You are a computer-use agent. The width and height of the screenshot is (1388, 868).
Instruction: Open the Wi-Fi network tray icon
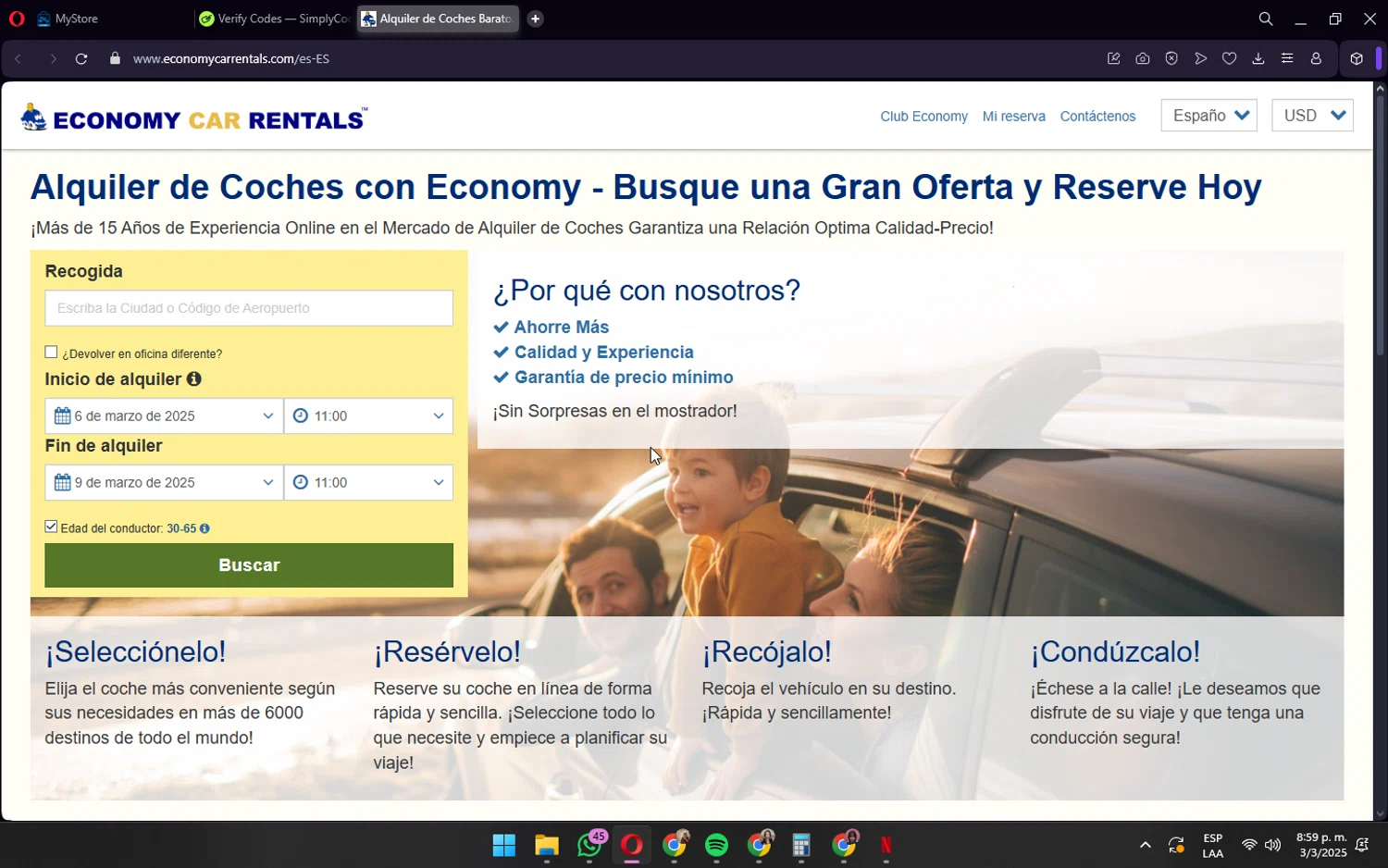1249,845
